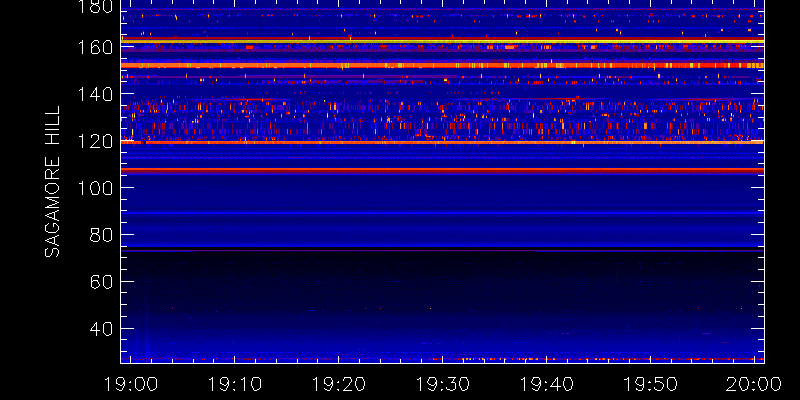800x400 pixels.
Task: Click the solid red band just above 100
Action: (442, 170)
